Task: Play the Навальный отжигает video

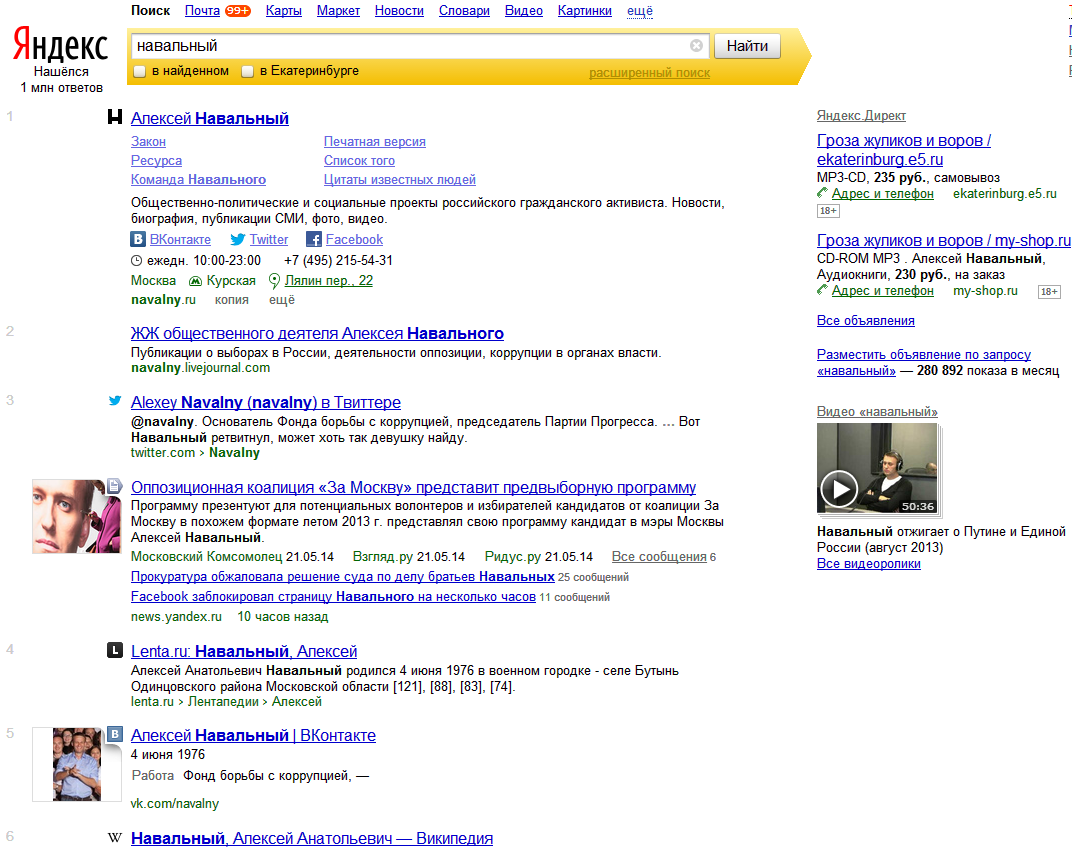Action: 839,489
